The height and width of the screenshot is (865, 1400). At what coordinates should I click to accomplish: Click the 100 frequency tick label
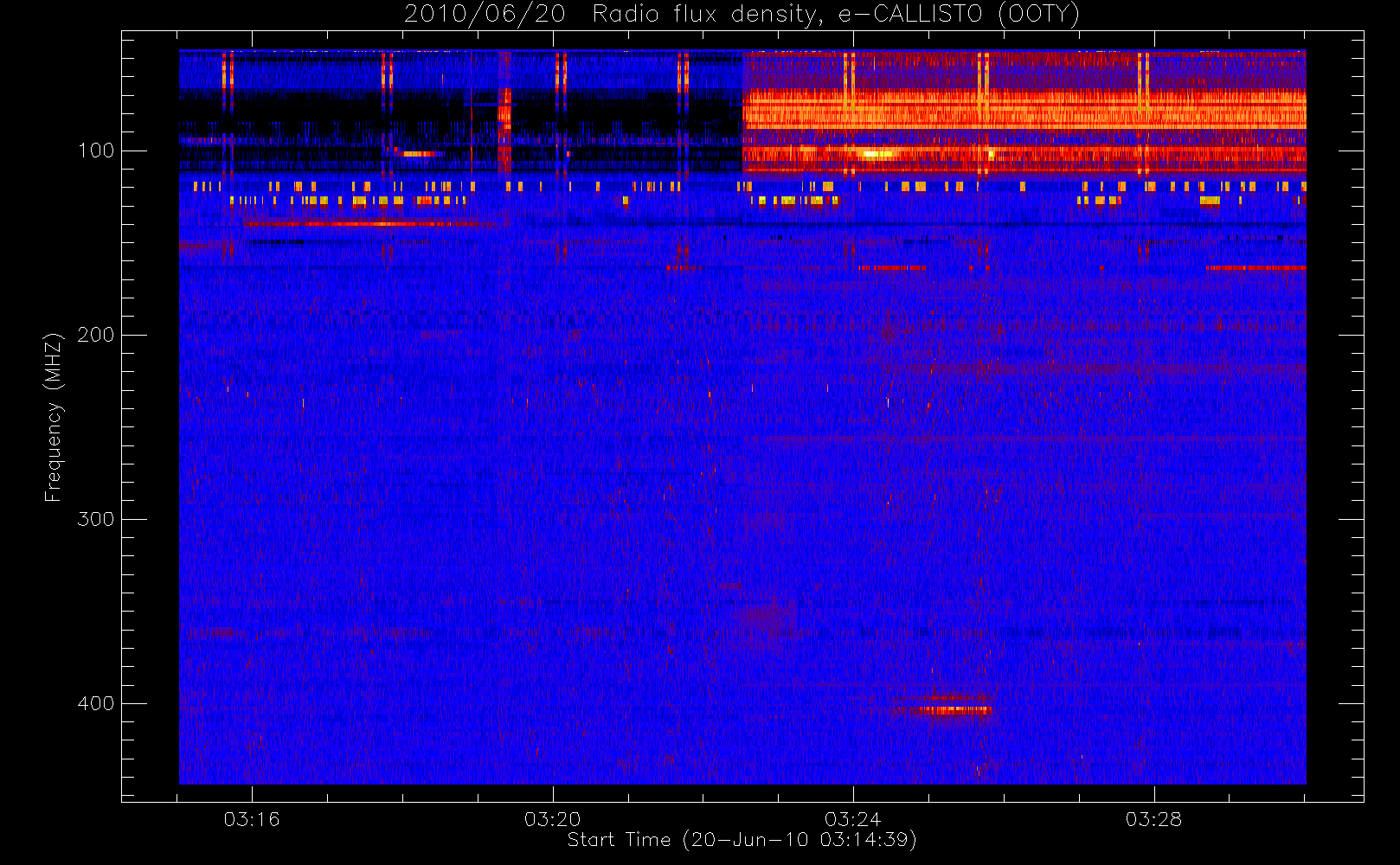(x=96, y=151)
